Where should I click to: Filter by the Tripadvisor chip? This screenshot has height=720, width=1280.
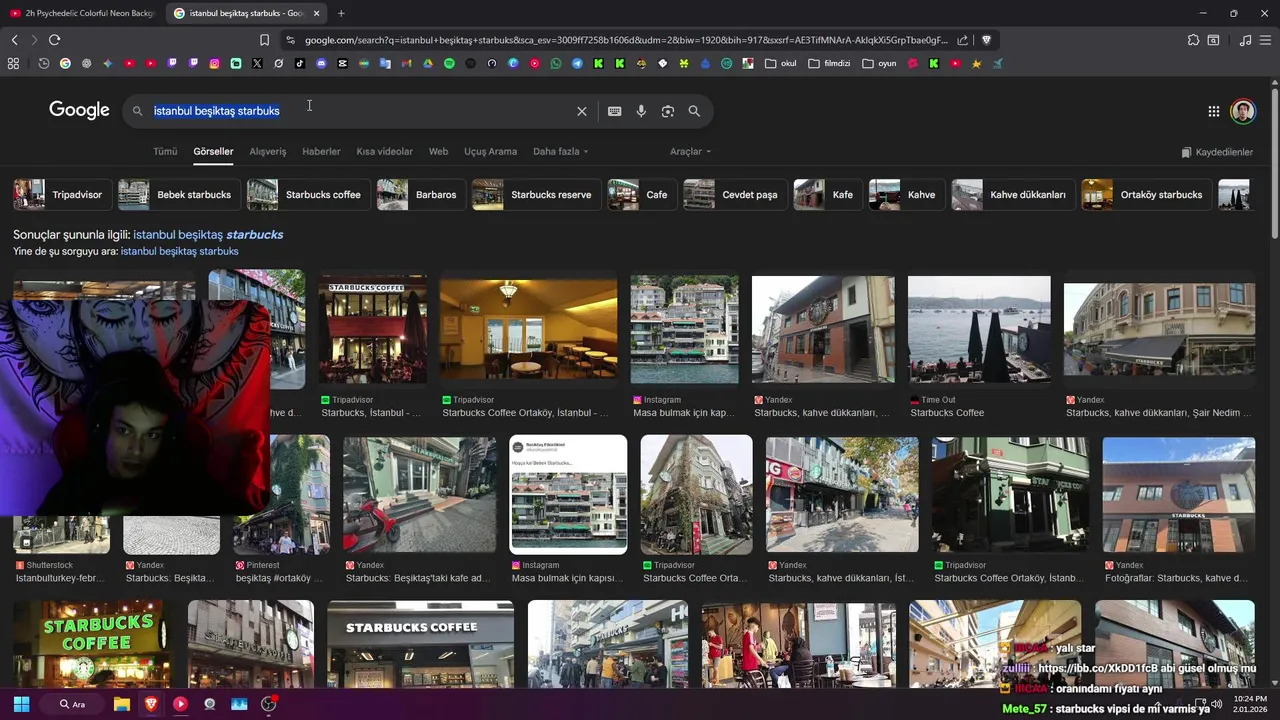[x=62, y=194]
